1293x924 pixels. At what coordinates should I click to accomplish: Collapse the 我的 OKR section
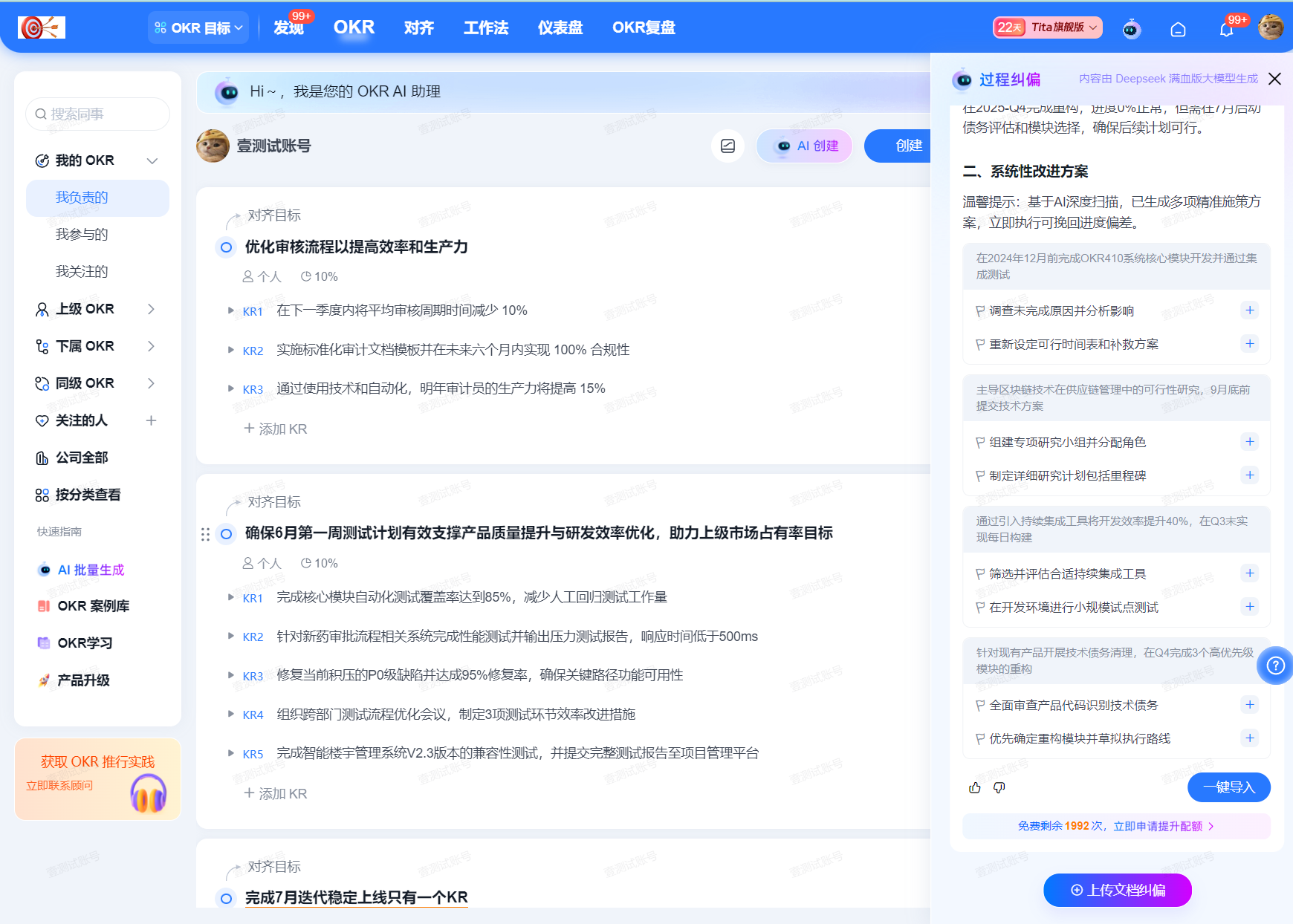[152, 160]
